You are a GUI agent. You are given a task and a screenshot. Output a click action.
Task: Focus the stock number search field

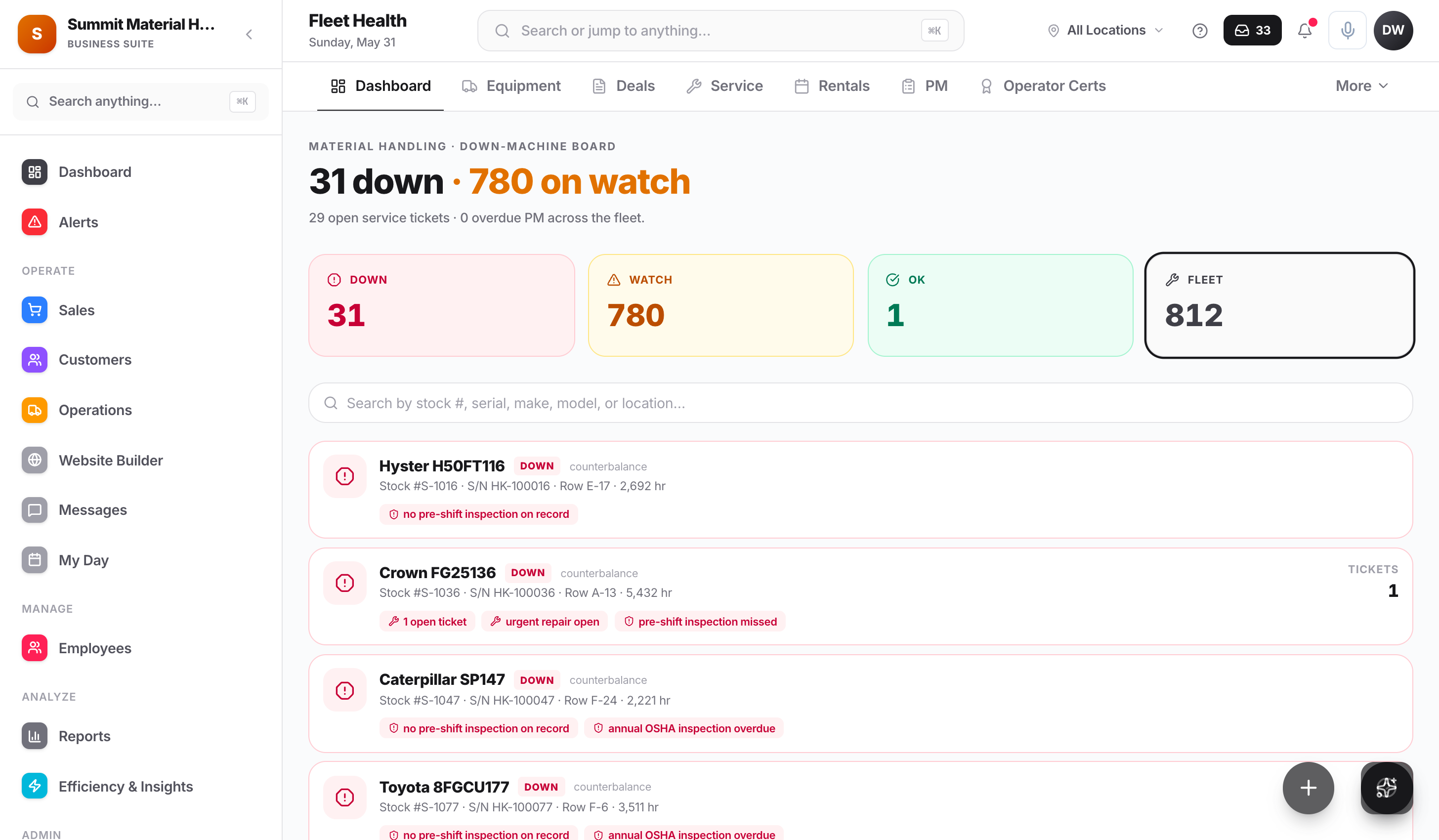pyautogui.click(x=860, y=403)
